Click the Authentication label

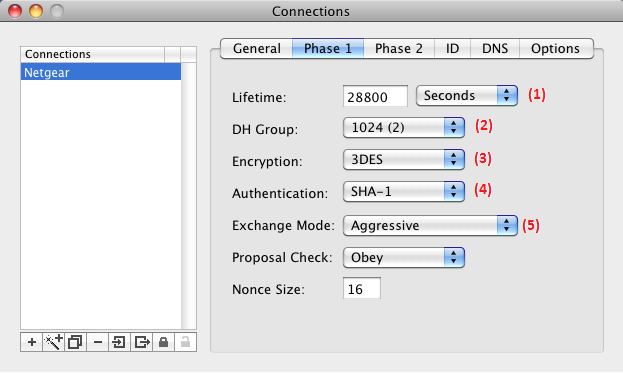tap(280, 193)
